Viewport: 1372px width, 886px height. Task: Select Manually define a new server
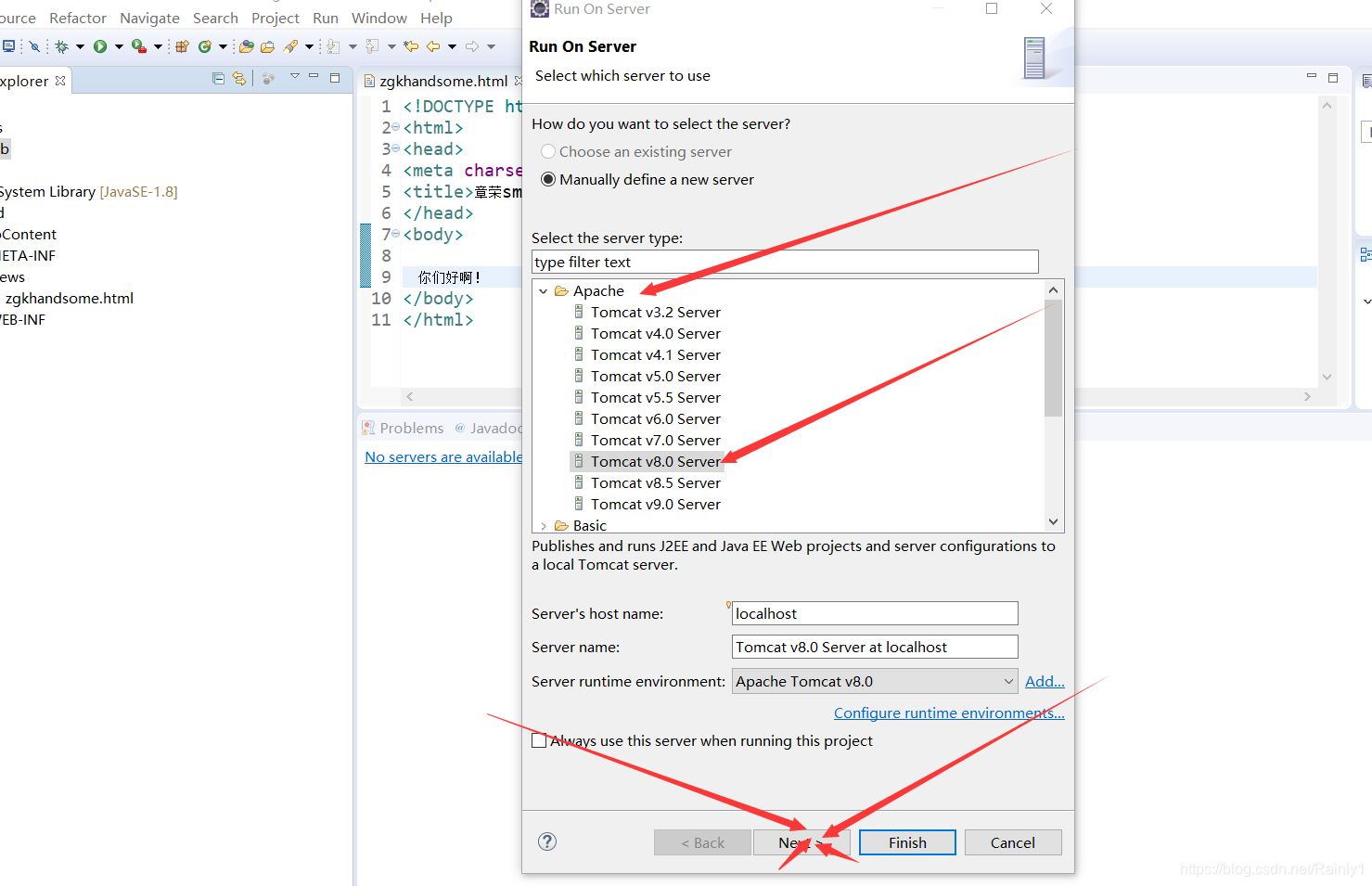[647, 179]
